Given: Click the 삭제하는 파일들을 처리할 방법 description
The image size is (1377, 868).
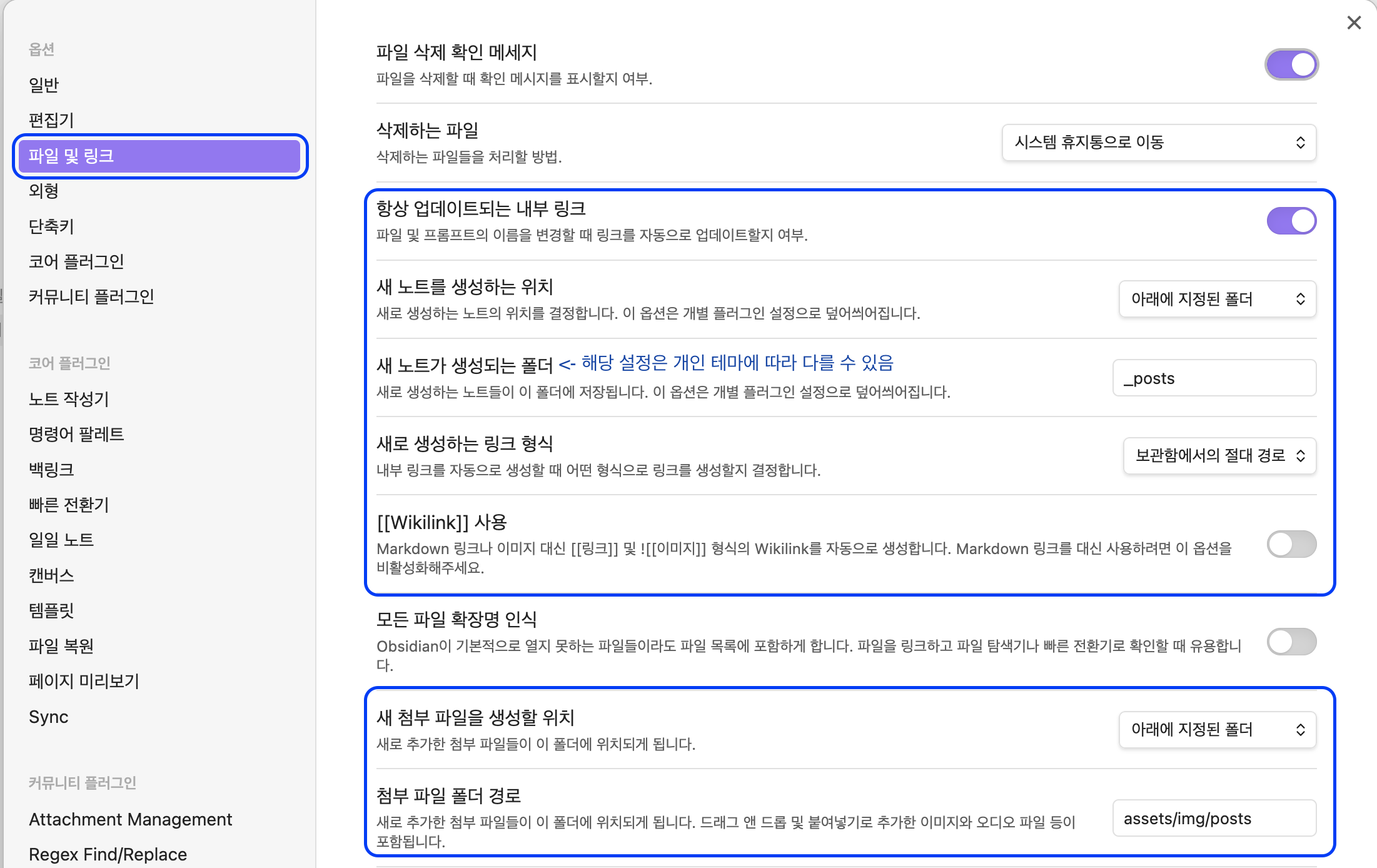Looking at the screenshot, I should click(x=469, y=157).
